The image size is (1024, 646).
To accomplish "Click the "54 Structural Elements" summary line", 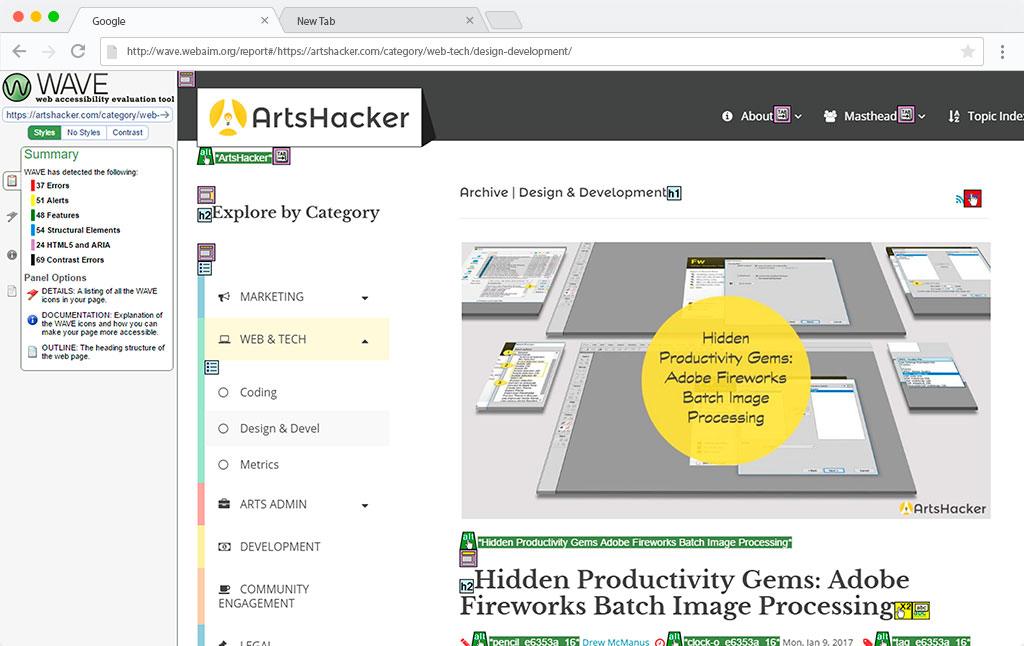I will click(78, 231).
